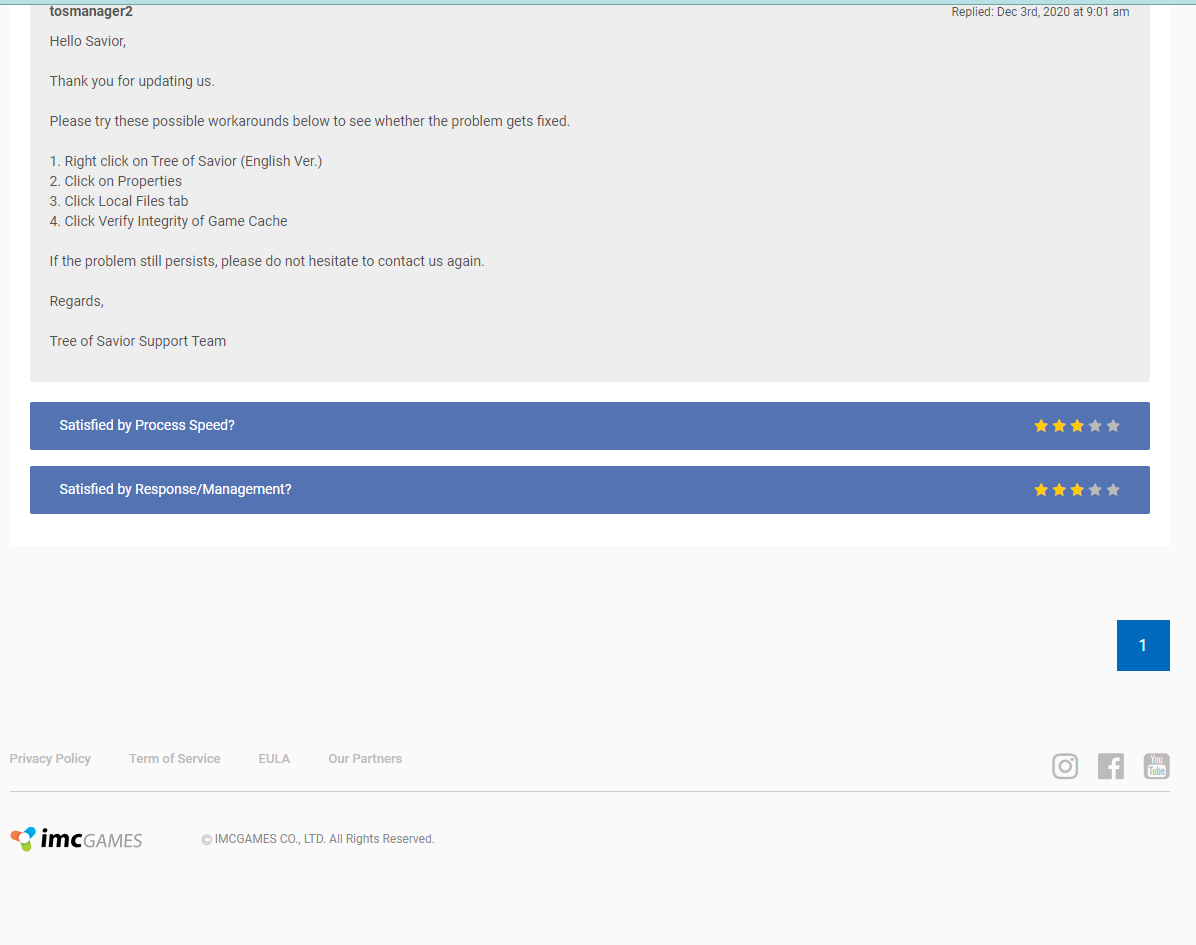
Task: View the EULA page
Action: (x=274, y=759)
